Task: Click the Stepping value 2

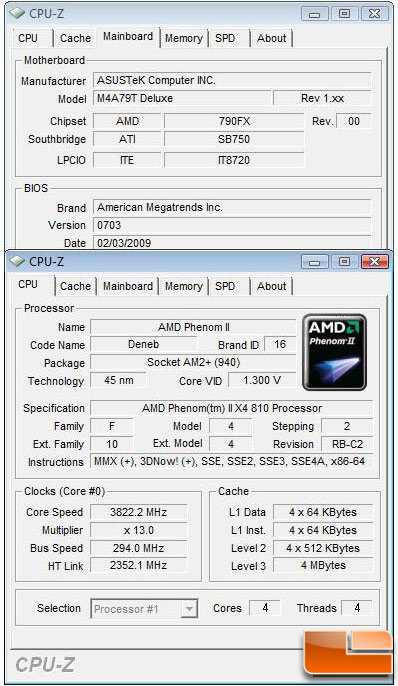Action: point(347,426)
